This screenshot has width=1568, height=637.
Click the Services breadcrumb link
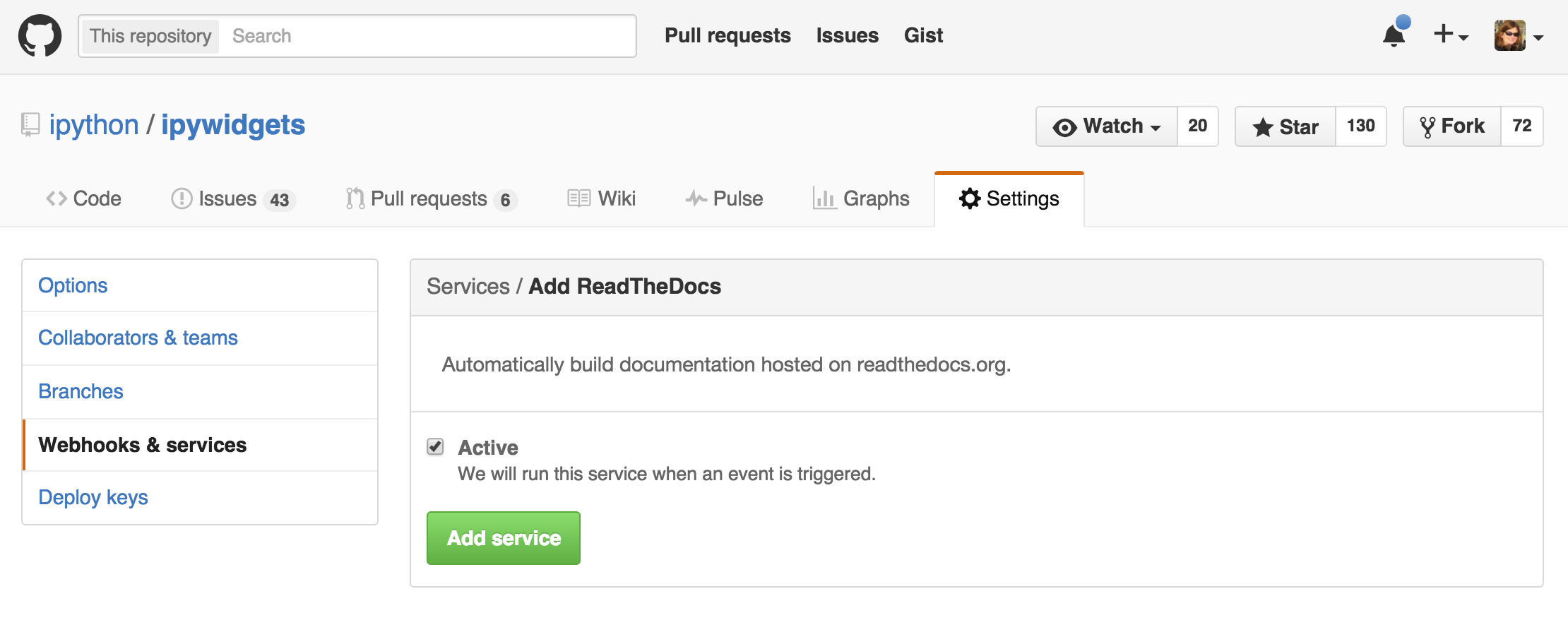coord(468,286)
